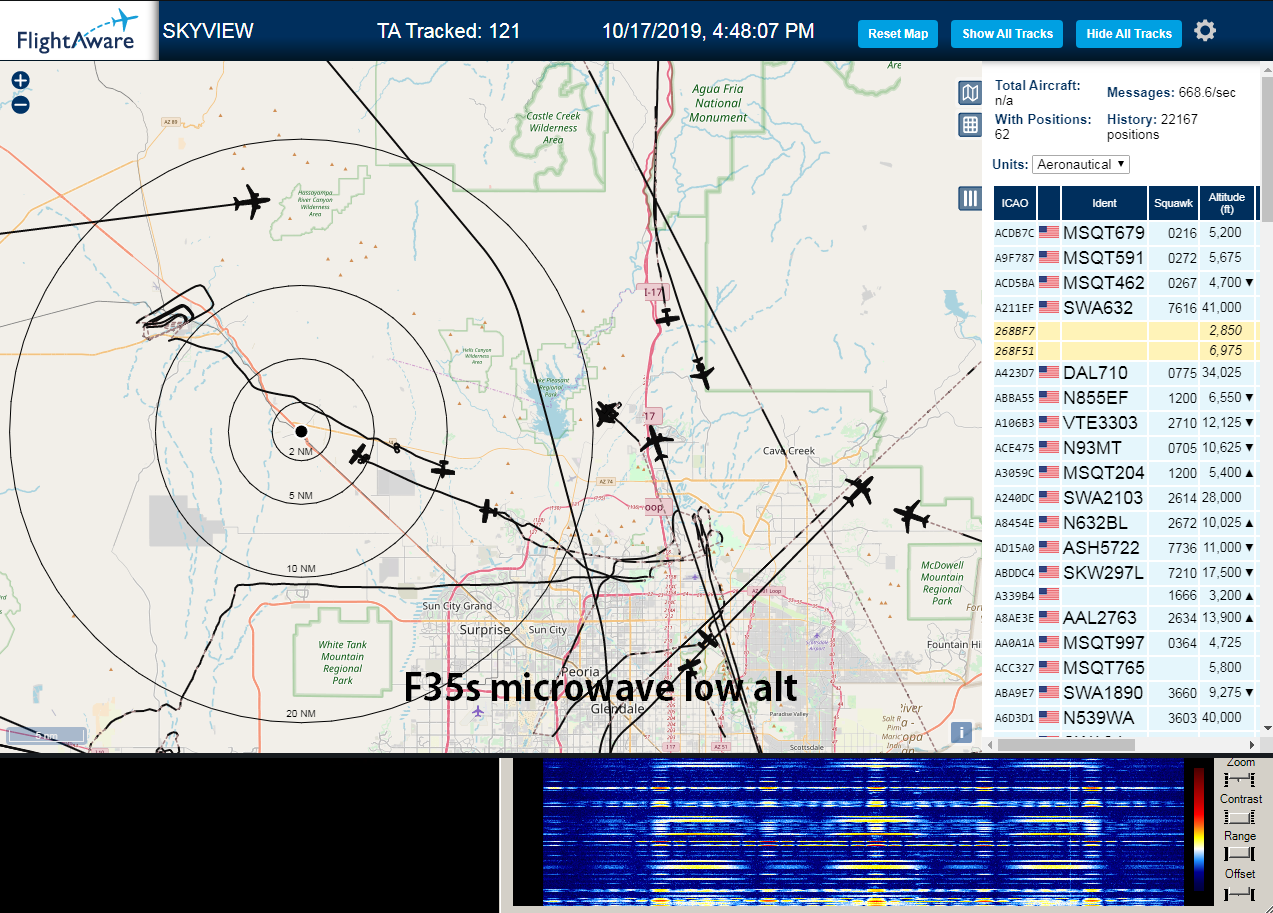
Task: Click the Hide All Tracks button
Action: pos(1129,34)
